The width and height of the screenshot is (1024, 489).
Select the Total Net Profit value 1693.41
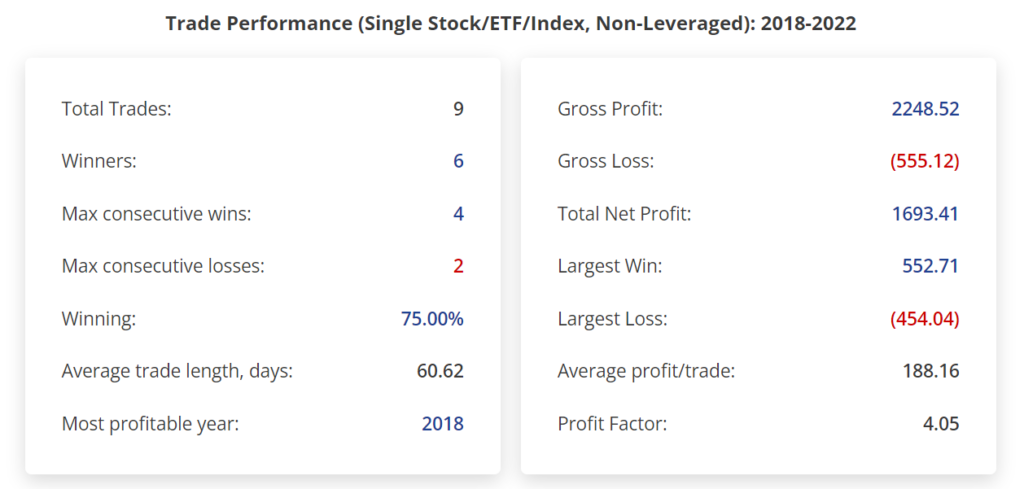(x=925, y=214)
